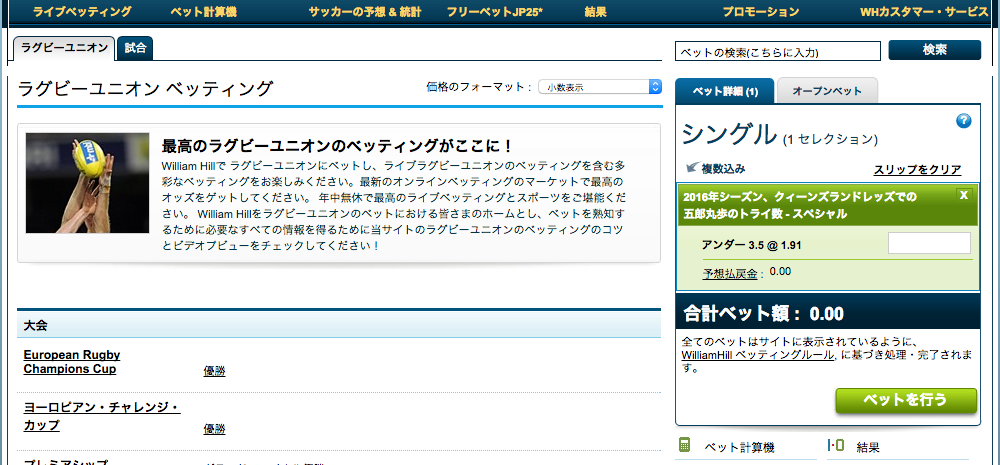This screenshot has width=1000, height=465.
Task: Select the ベット詳細 (1) tab
Action: click(x=725, y=91)
